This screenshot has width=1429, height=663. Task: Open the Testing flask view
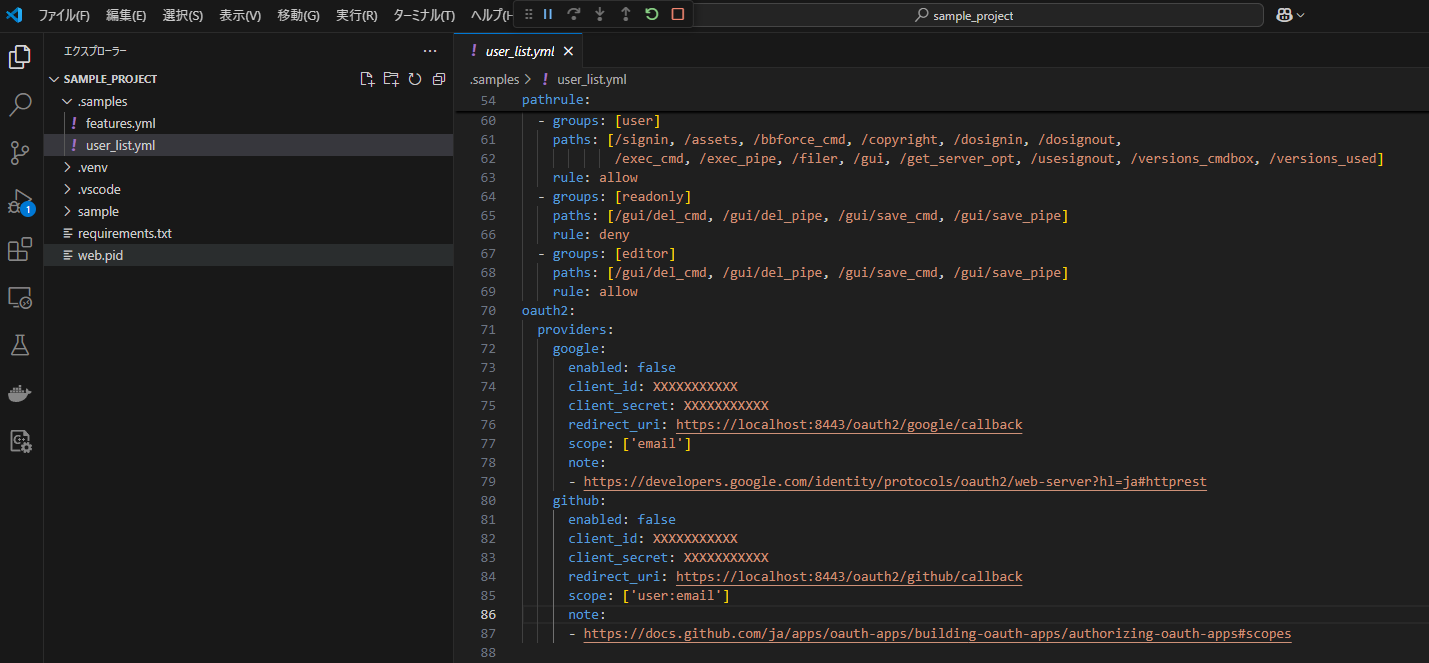(20, 345)
